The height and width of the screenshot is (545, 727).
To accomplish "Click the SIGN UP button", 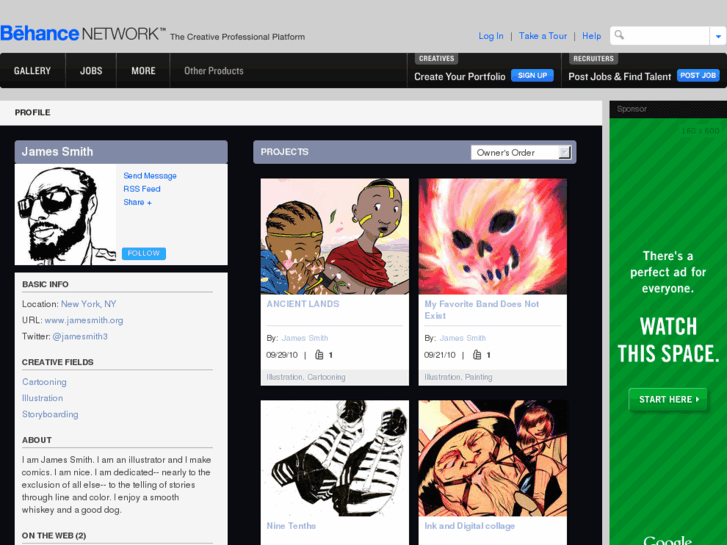I will pyautogui.click(x=532, y=76).
